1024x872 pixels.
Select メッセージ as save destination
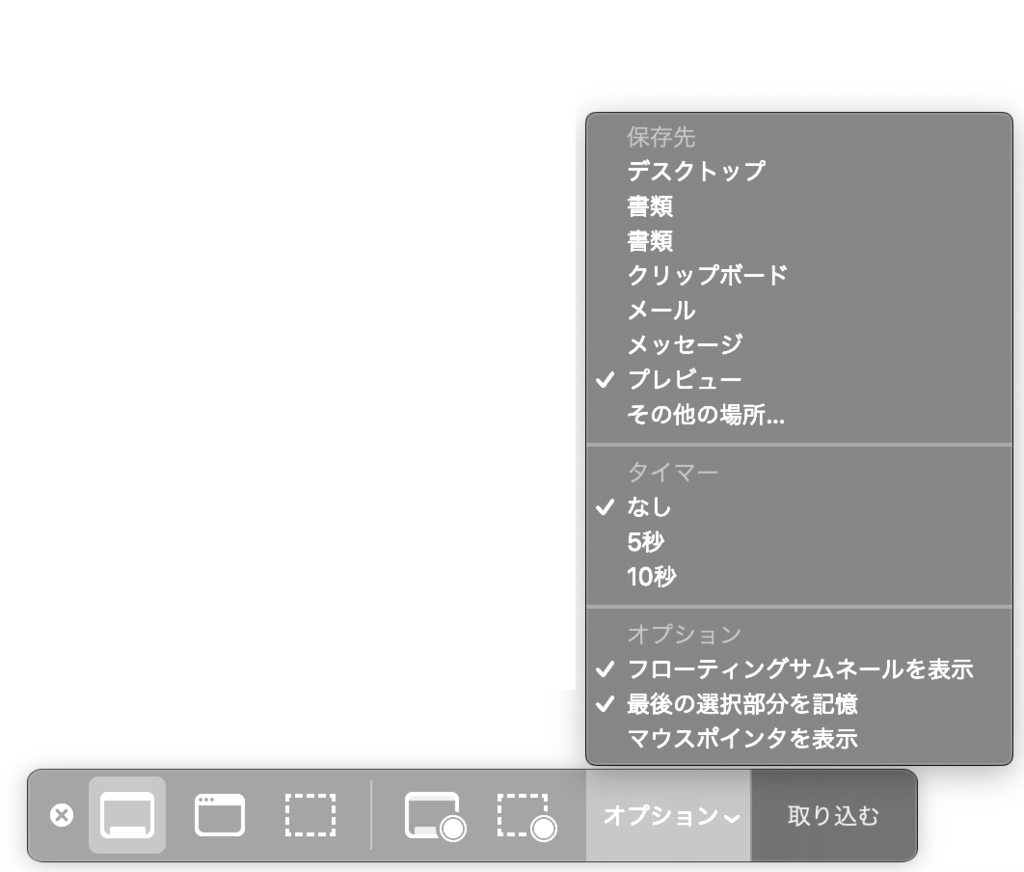684,346
